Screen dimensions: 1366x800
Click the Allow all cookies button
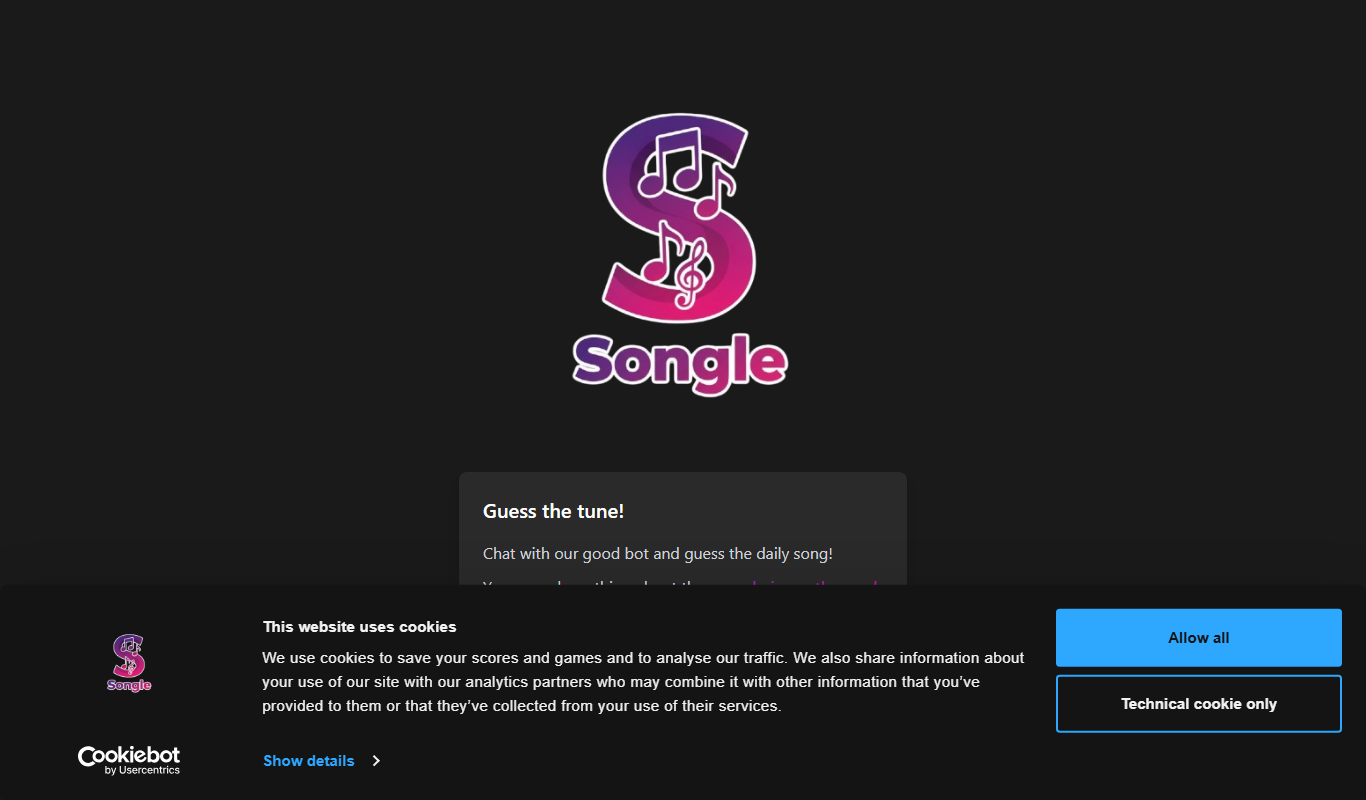(x=1198, y=638)
